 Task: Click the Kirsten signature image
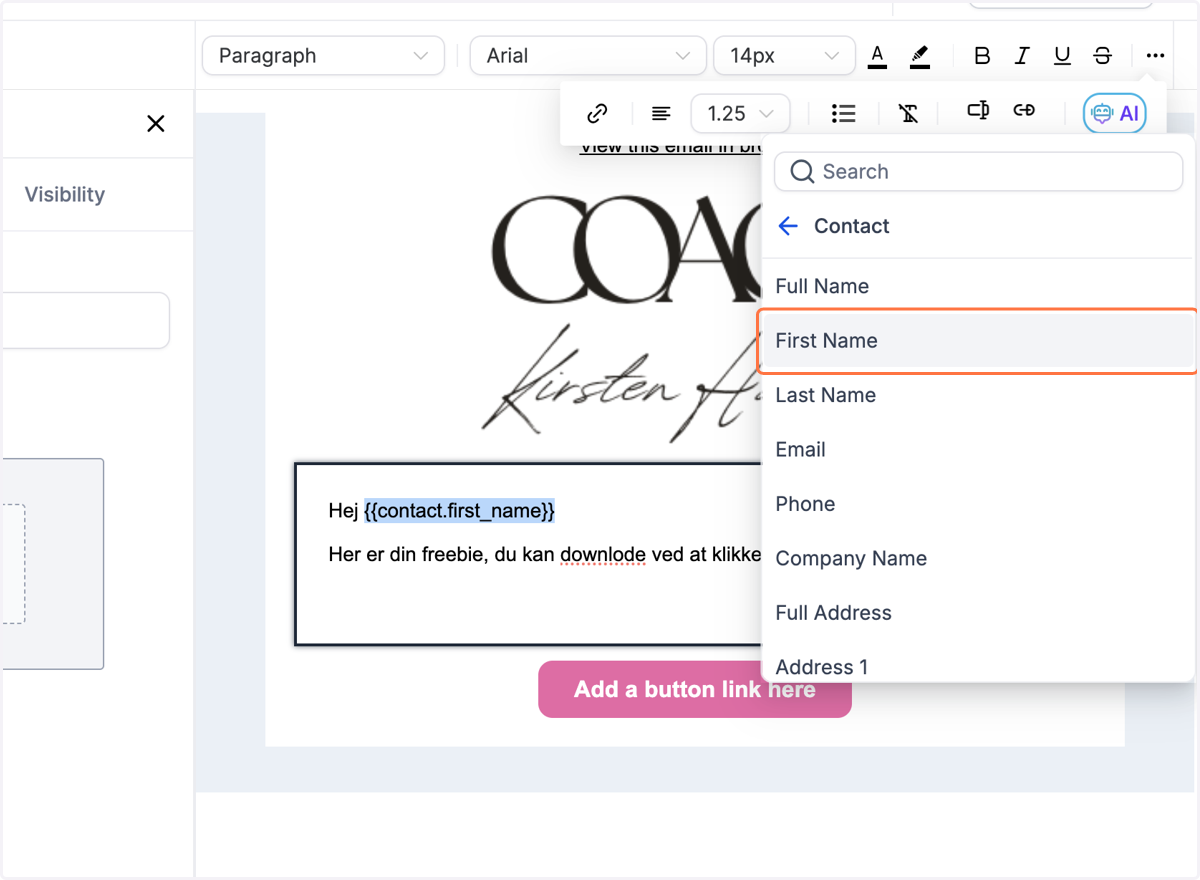click(620, 385)
